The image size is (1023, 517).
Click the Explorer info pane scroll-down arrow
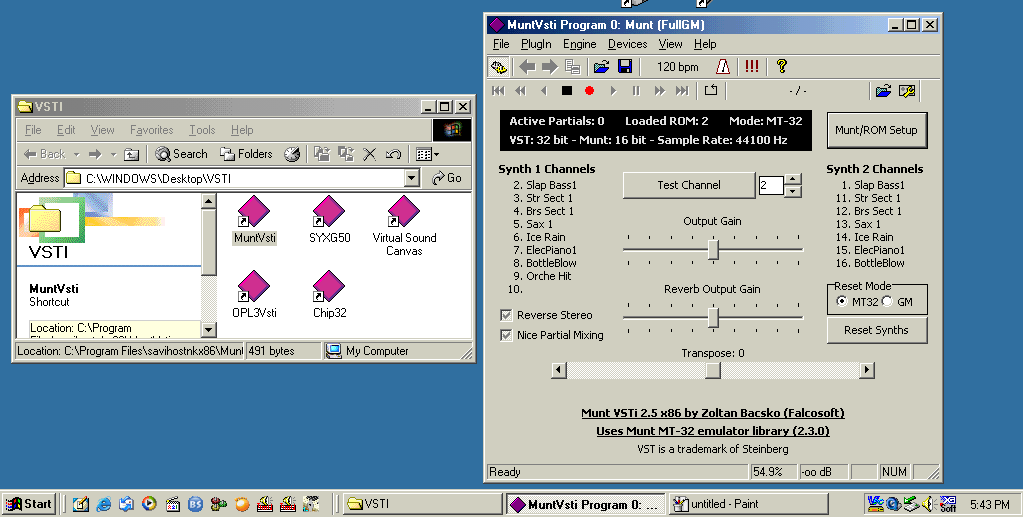(209, 330)
